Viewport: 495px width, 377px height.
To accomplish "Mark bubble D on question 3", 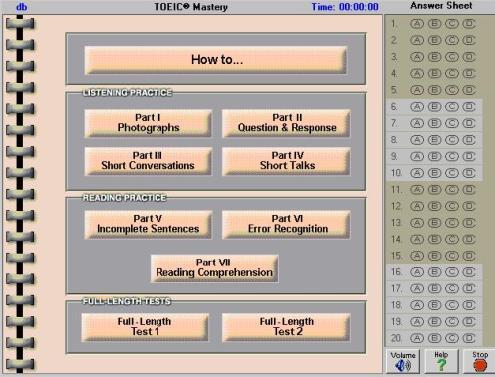I will [x=469, y=57].
